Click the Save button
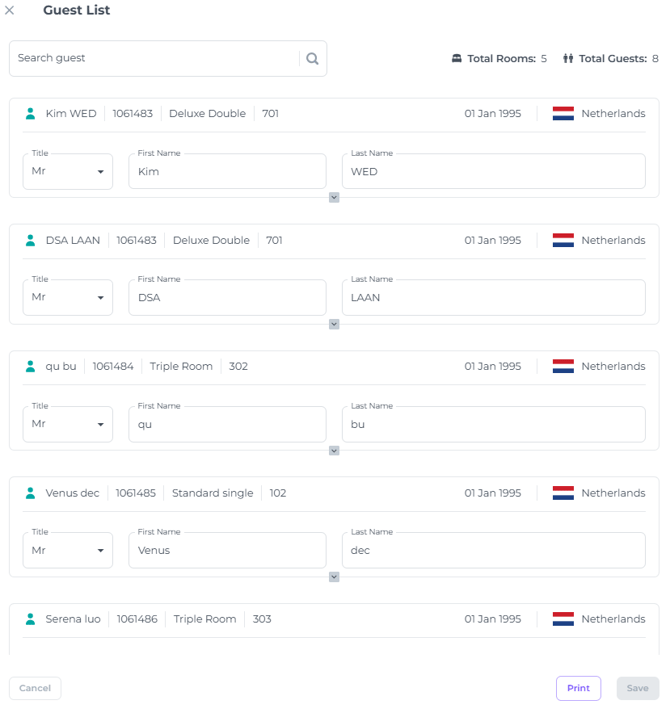Screen dimensions: 670x713 click(x=637, y=688)
